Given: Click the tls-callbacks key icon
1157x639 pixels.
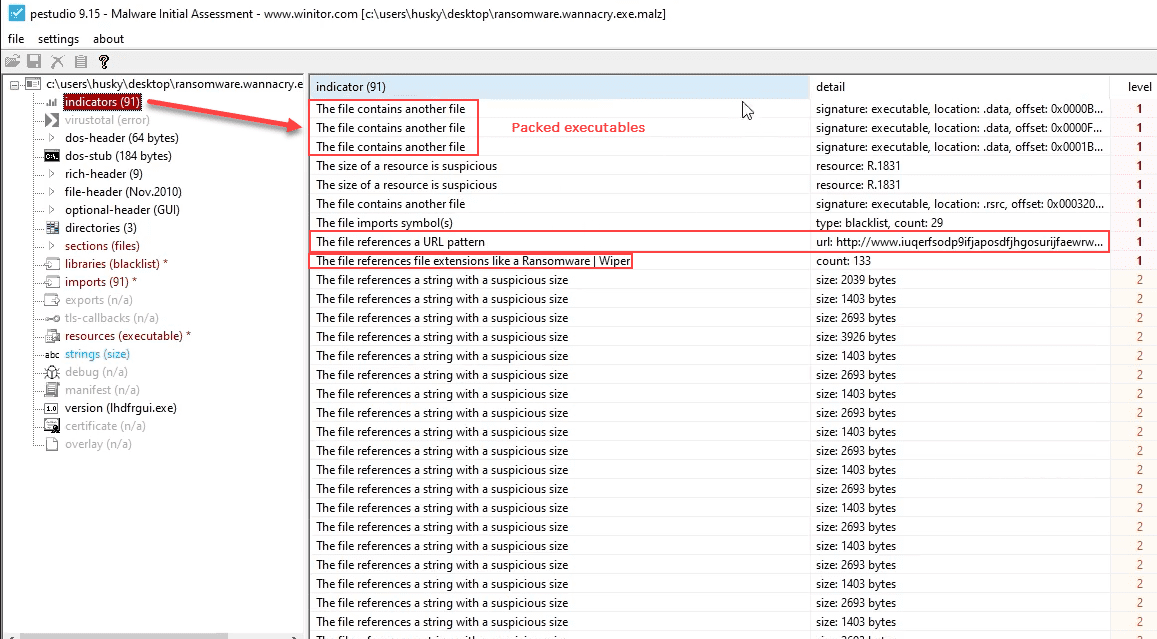Looking at the screenshot, I should [52, 318].
